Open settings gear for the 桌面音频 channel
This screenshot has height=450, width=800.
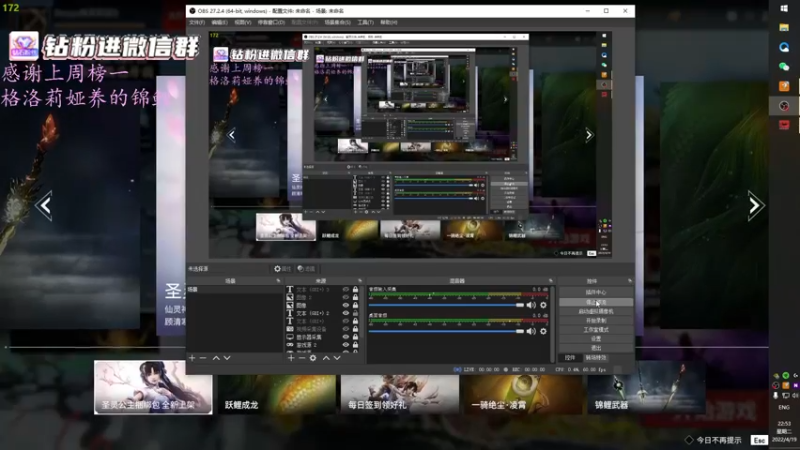click(543, 331)
